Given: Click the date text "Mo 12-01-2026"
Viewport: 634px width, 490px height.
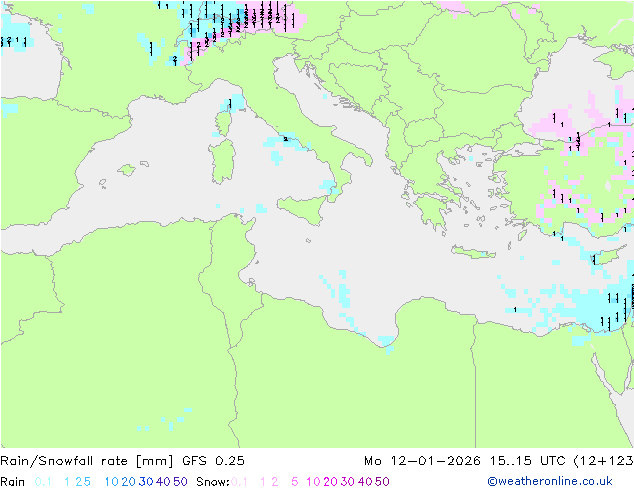Looking at the screenshot, I should (422, 461).
